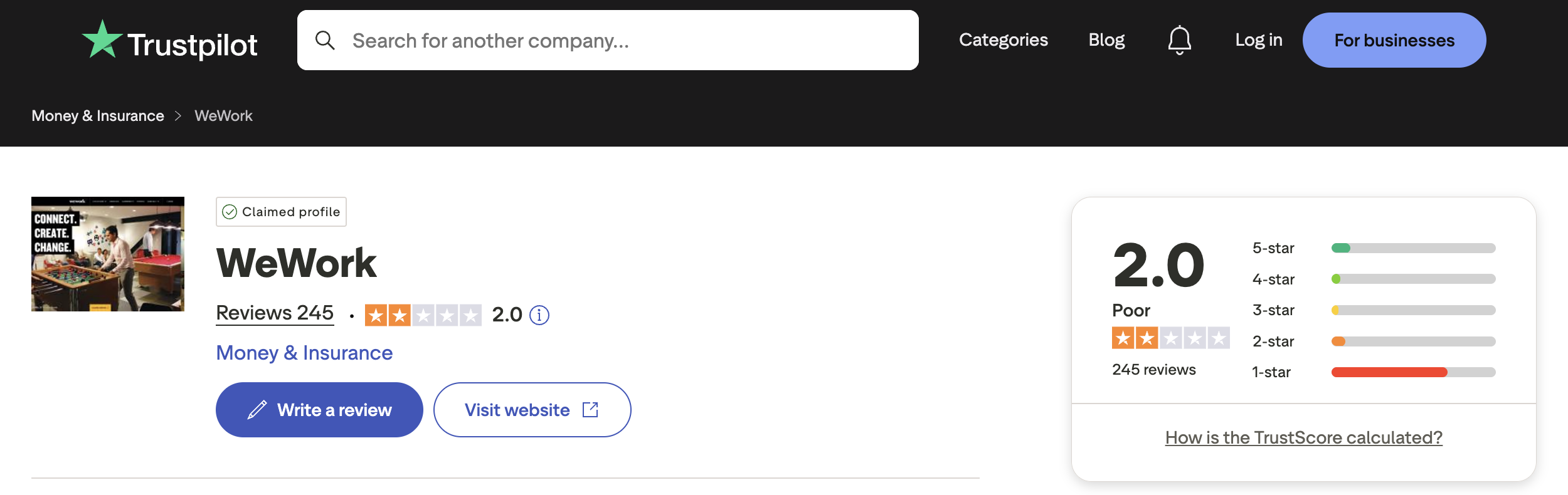The image size is (1568, 495).
Task: Click the Log in link
Action: click(x=1258, y=40)
